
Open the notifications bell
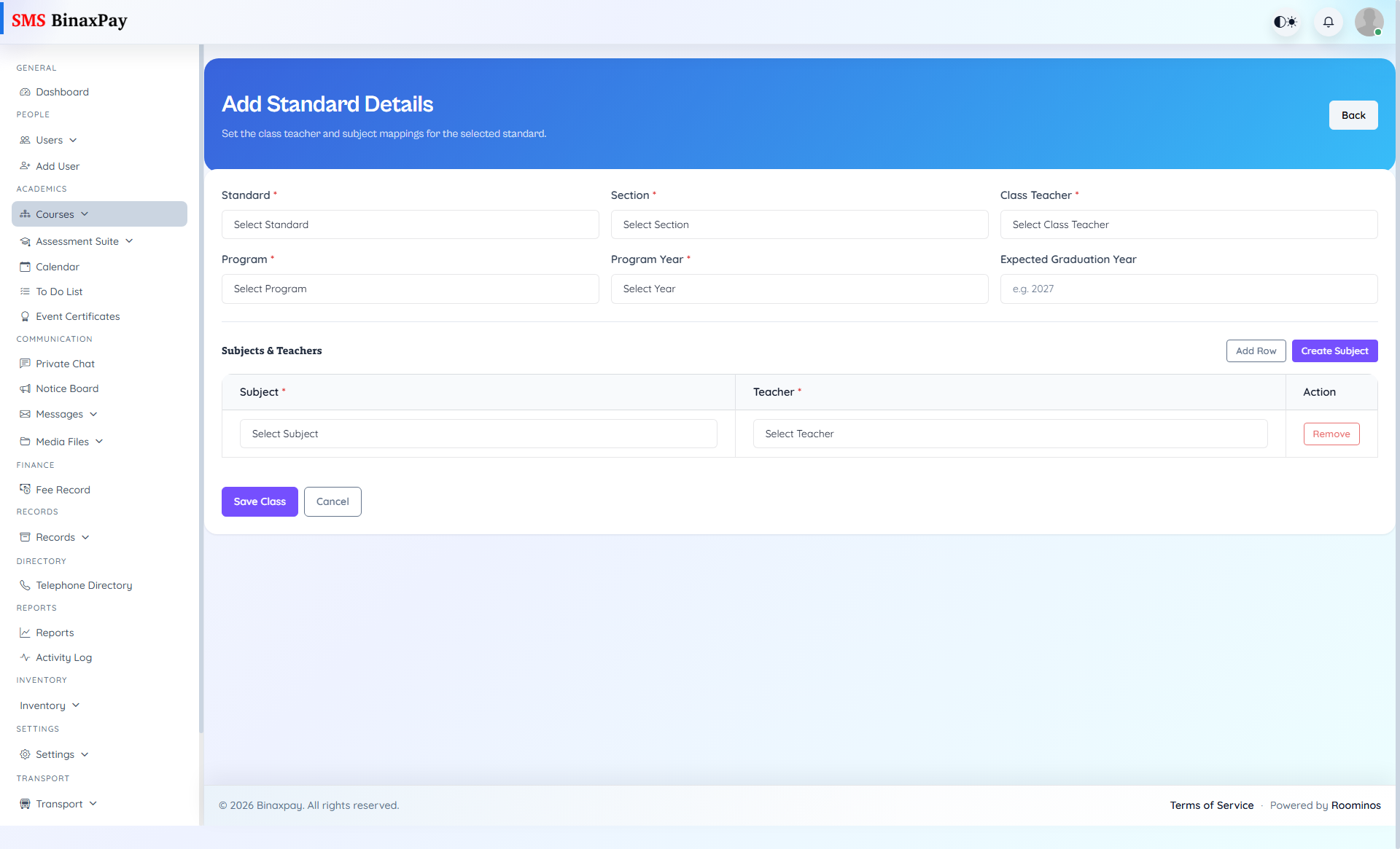click(x=1328, y=22)
